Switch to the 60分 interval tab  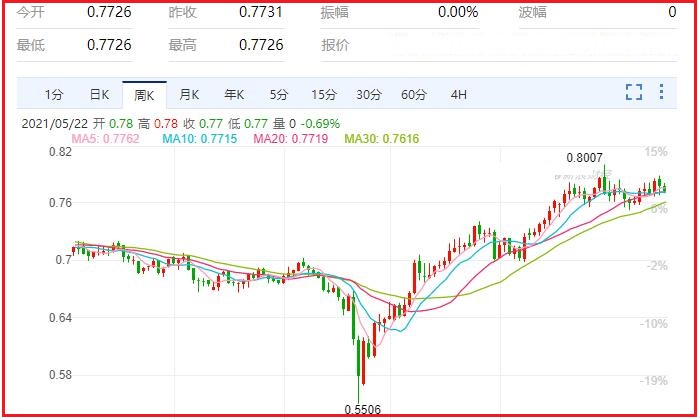[x=414, y=95]
